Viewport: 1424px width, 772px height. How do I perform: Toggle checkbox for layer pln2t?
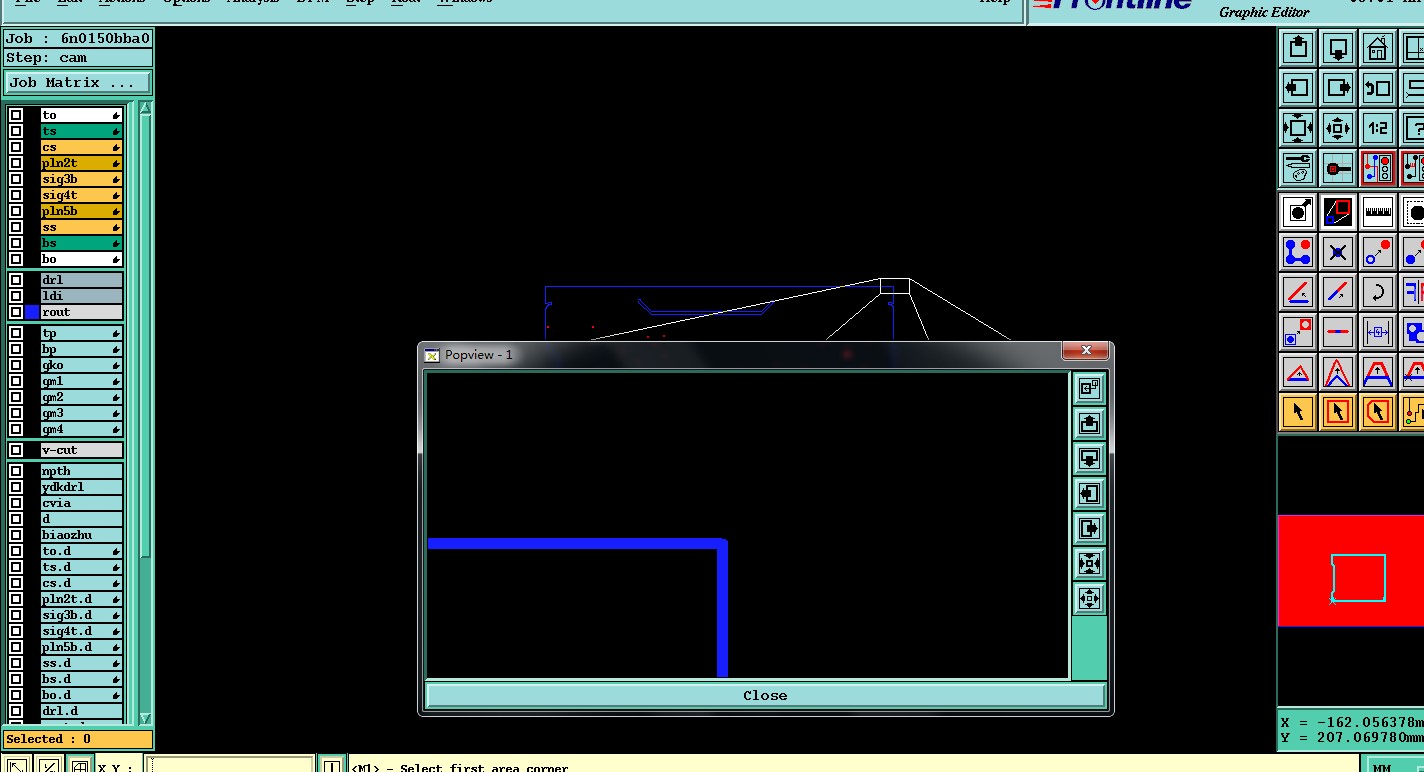(x=16, y=163)
